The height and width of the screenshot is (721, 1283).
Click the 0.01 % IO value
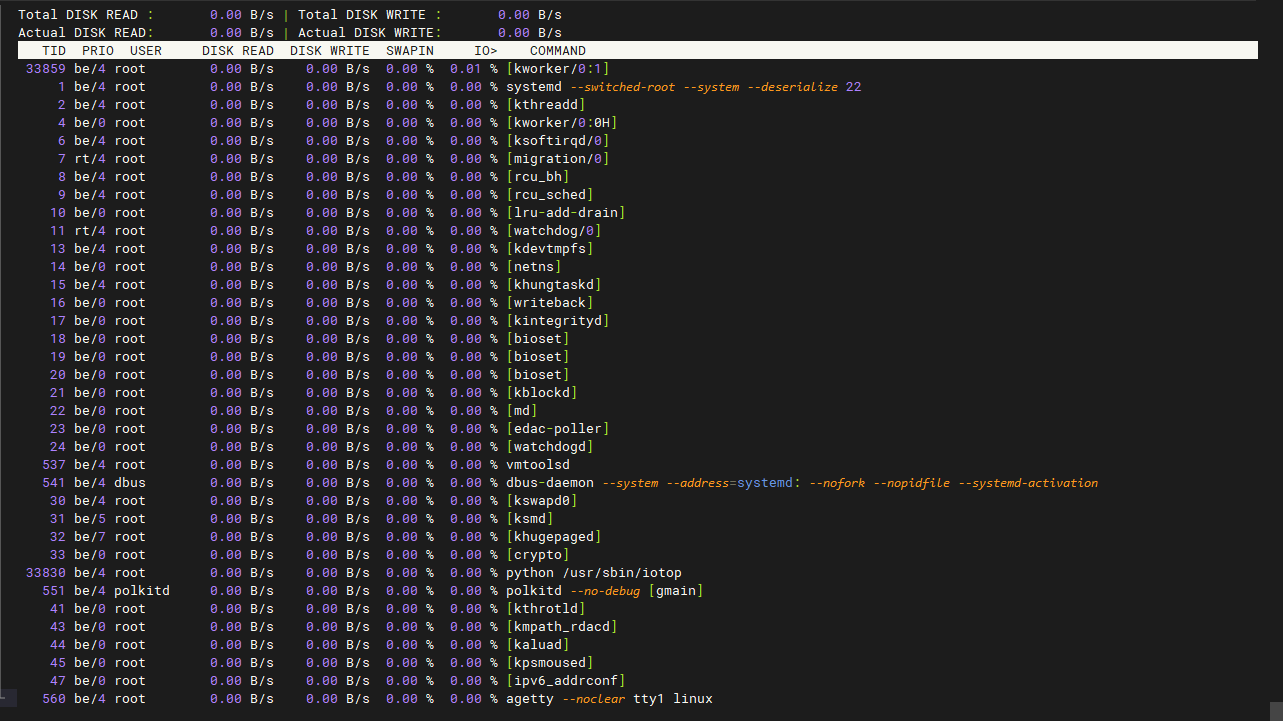(x=474, y=69)
